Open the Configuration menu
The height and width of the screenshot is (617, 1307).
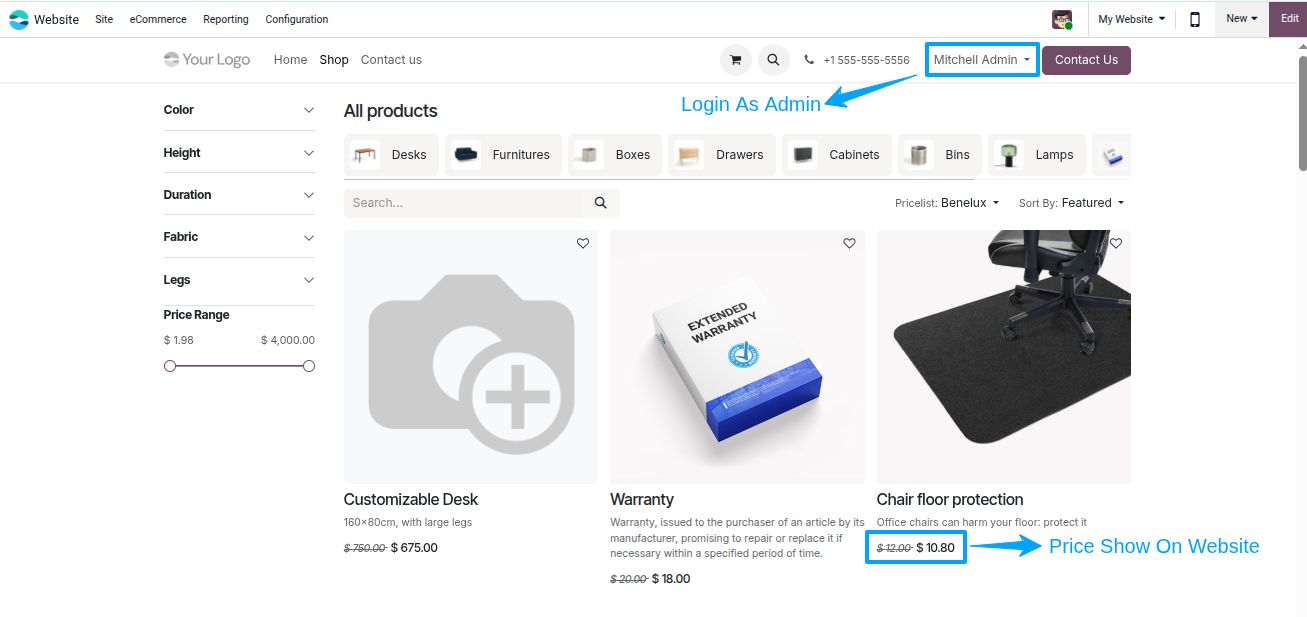point(297,19)
